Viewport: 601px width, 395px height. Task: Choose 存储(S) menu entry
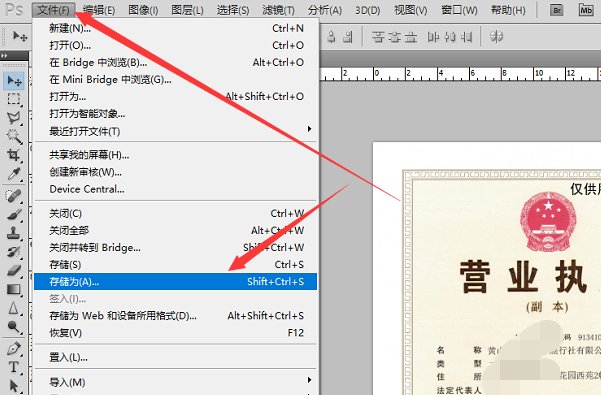tap(176, 265)
